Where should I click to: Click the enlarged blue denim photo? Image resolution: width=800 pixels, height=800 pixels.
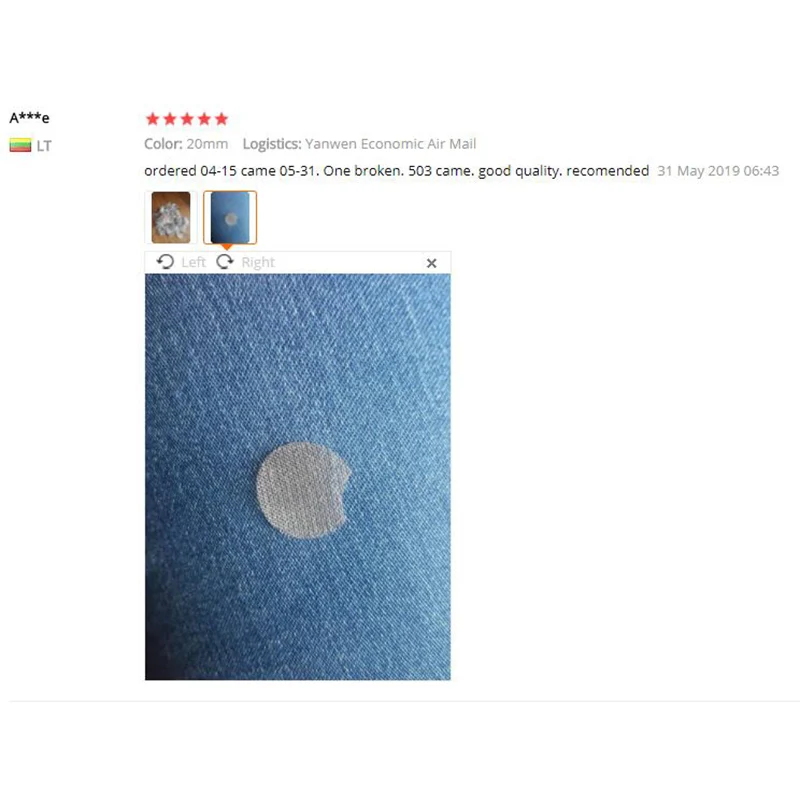pos(297,477)
